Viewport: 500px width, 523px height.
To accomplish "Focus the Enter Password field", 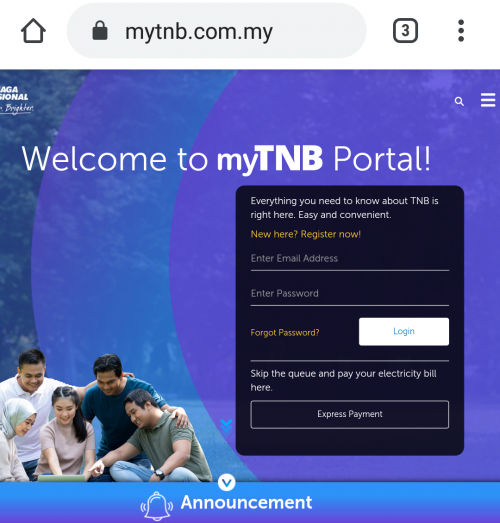I will click(350, 295).
